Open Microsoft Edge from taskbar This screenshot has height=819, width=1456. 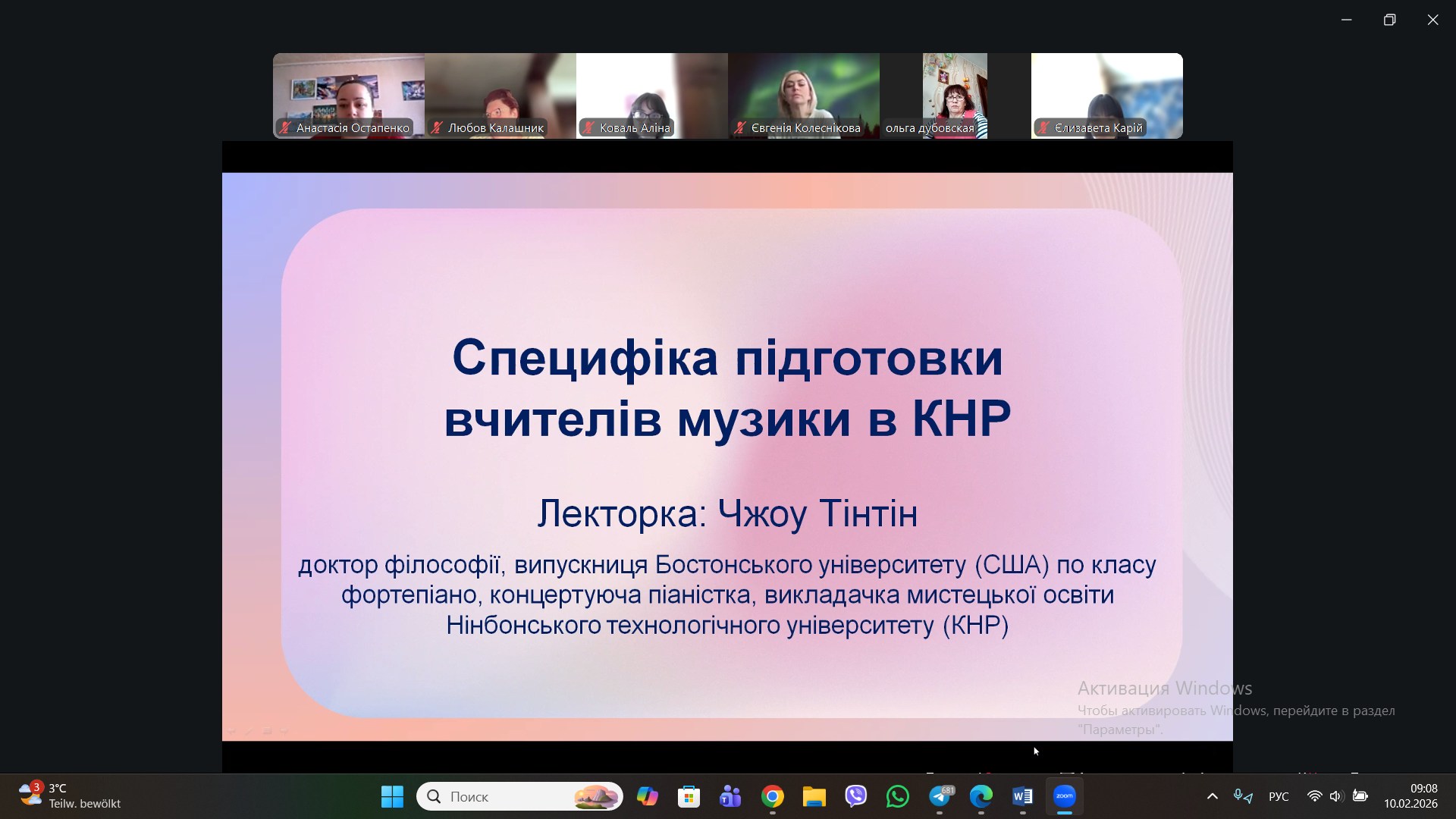tap(981, 796)
